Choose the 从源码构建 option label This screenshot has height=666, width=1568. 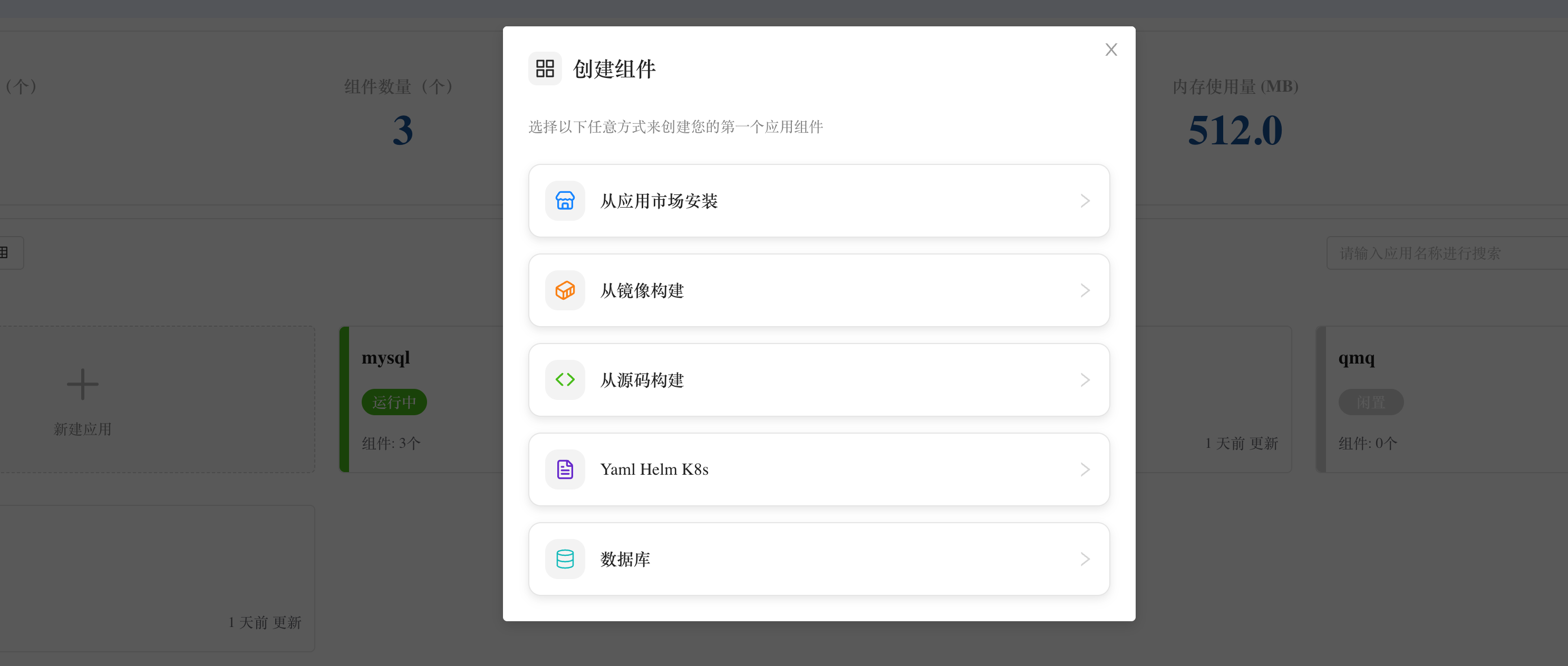click(x=642, y=379)
